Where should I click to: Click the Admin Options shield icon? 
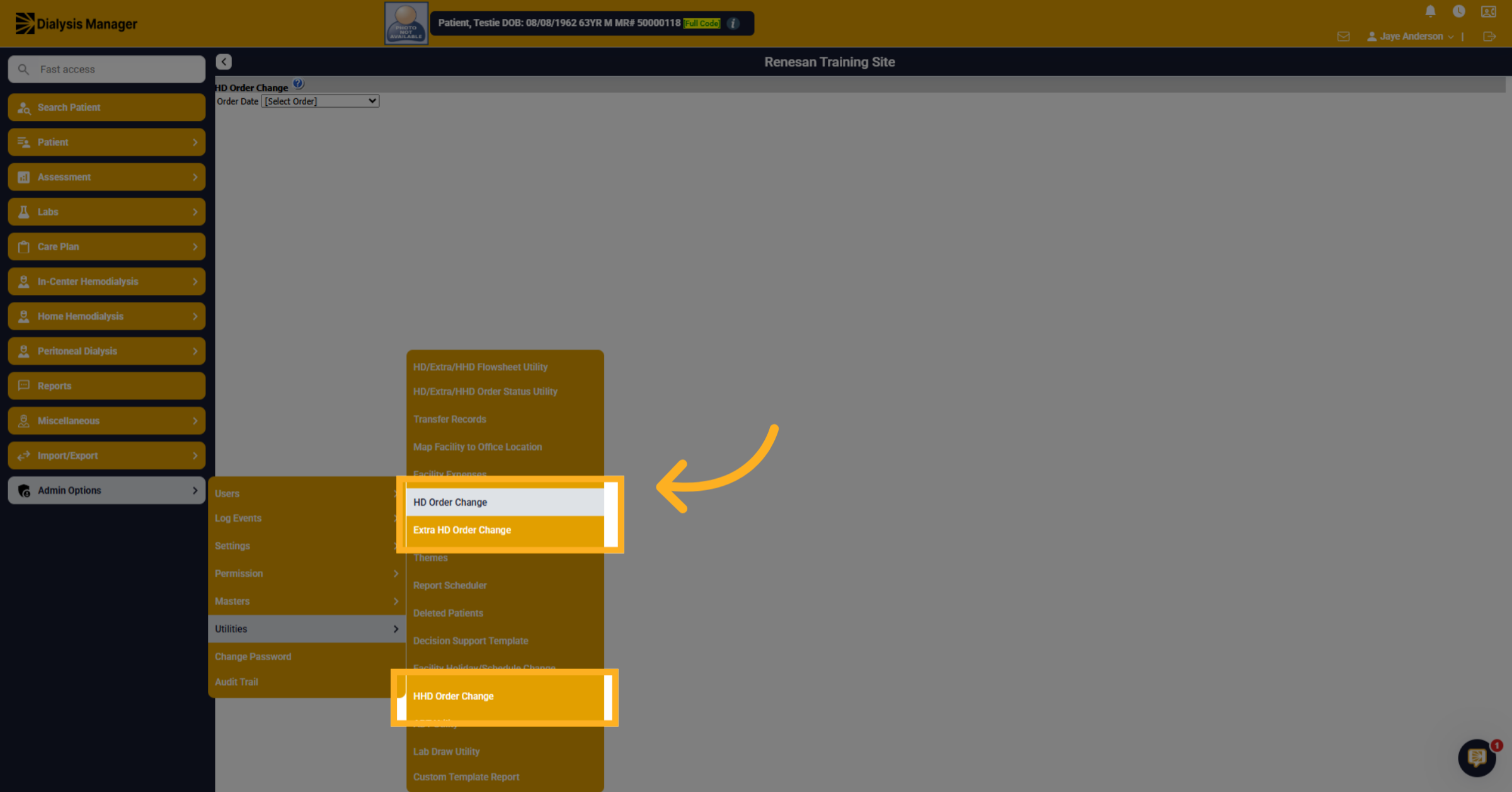coord(24,490)
